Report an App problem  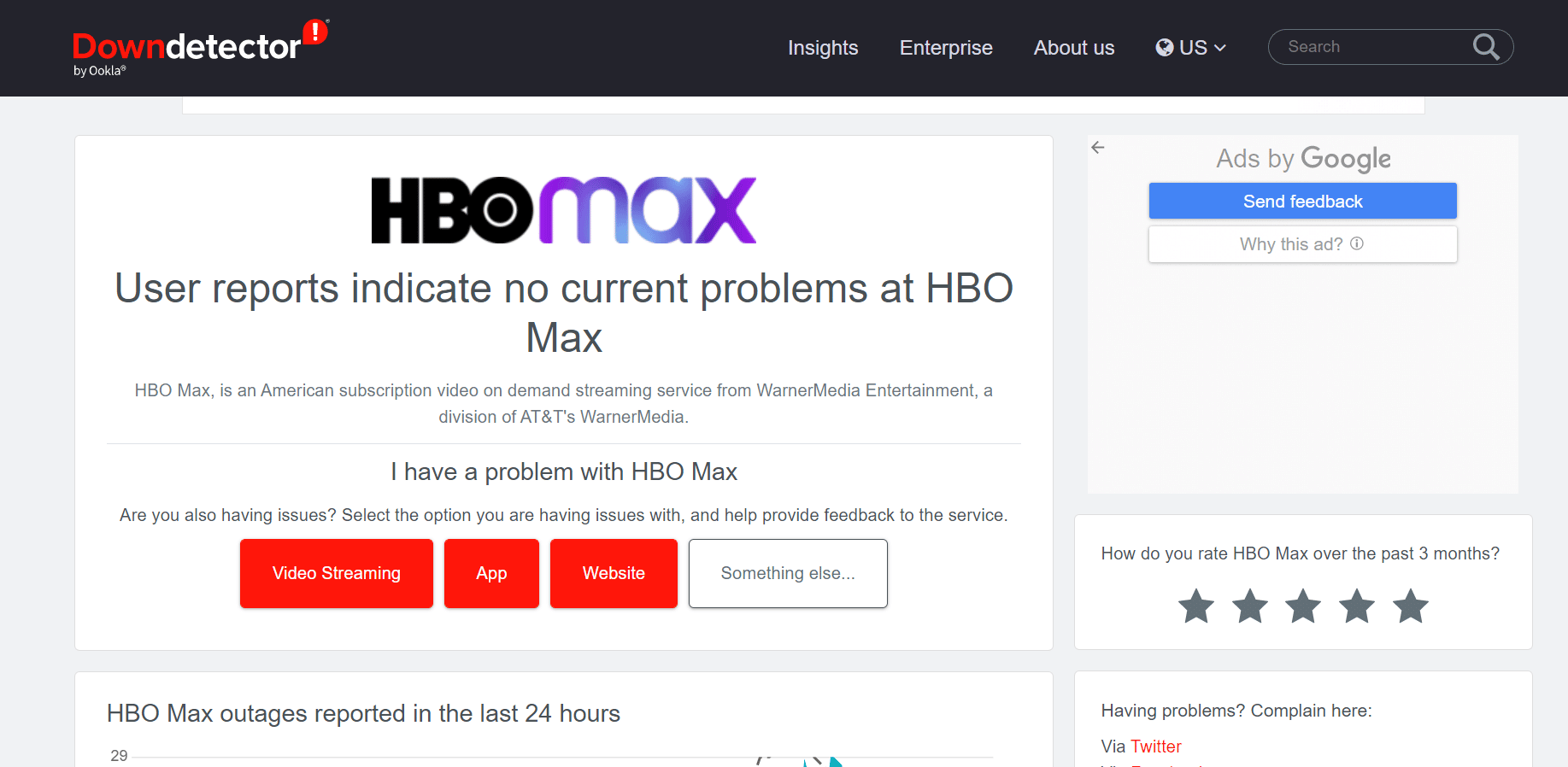491,573
